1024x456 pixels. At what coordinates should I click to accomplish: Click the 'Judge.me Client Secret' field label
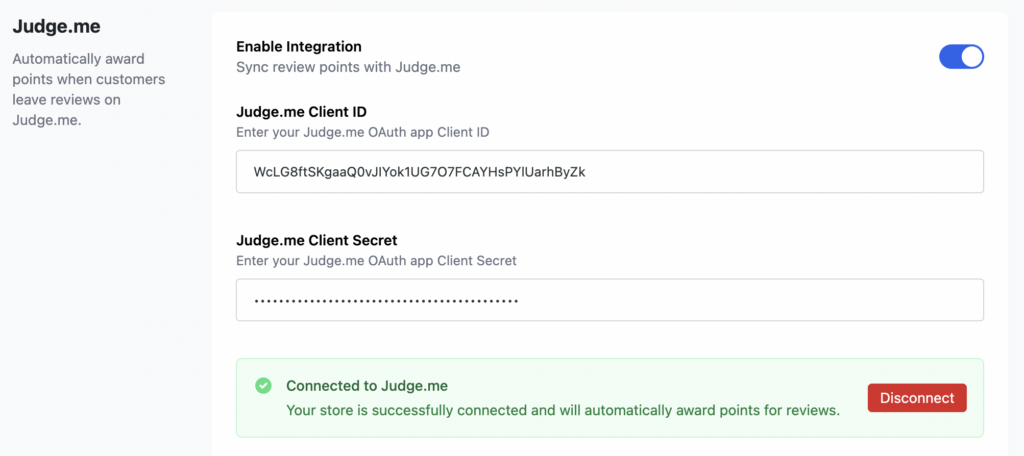[x=316, y=240]
